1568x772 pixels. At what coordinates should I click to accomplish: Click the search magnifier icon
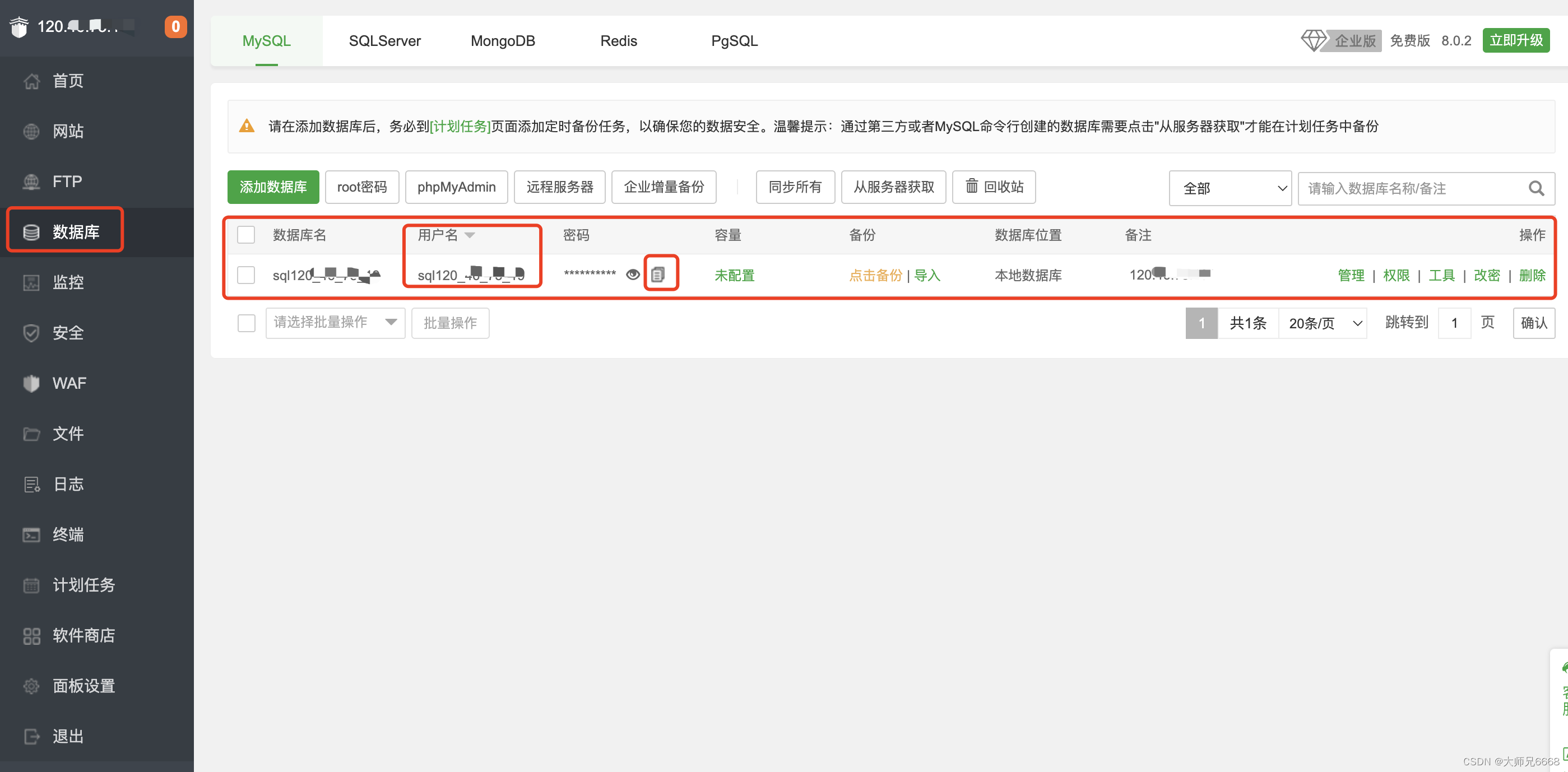[1535, 189]
